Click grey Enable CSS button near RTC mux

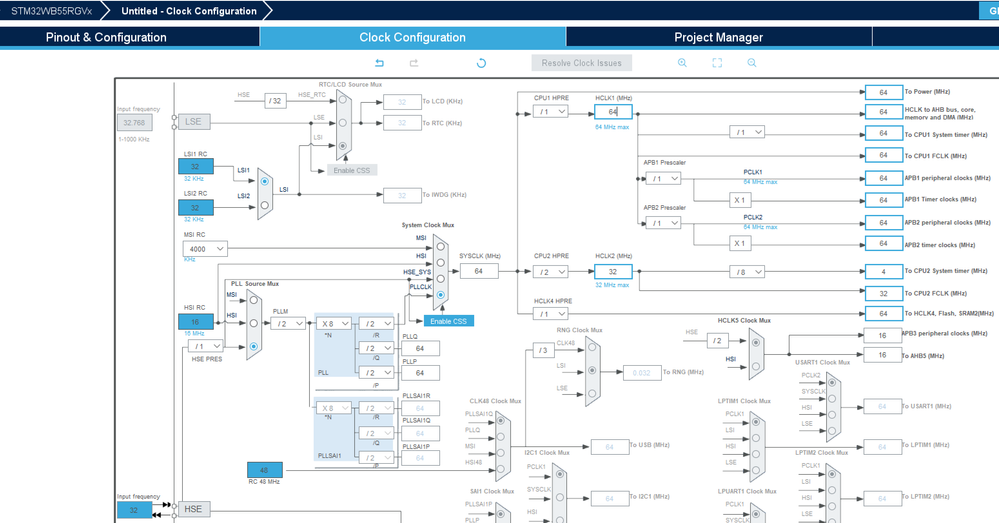(x=352, y=170)
